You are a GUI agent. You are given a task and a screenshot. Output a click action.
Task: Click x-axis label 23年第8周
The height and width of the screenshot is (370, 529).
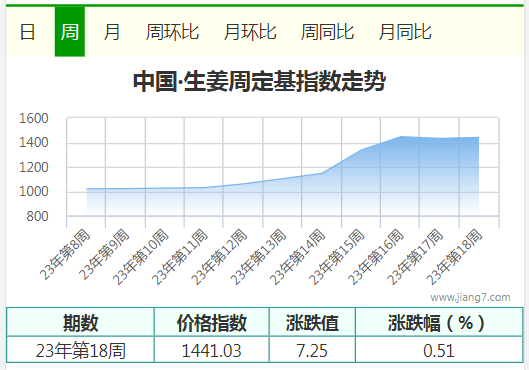tap(65, 255)
